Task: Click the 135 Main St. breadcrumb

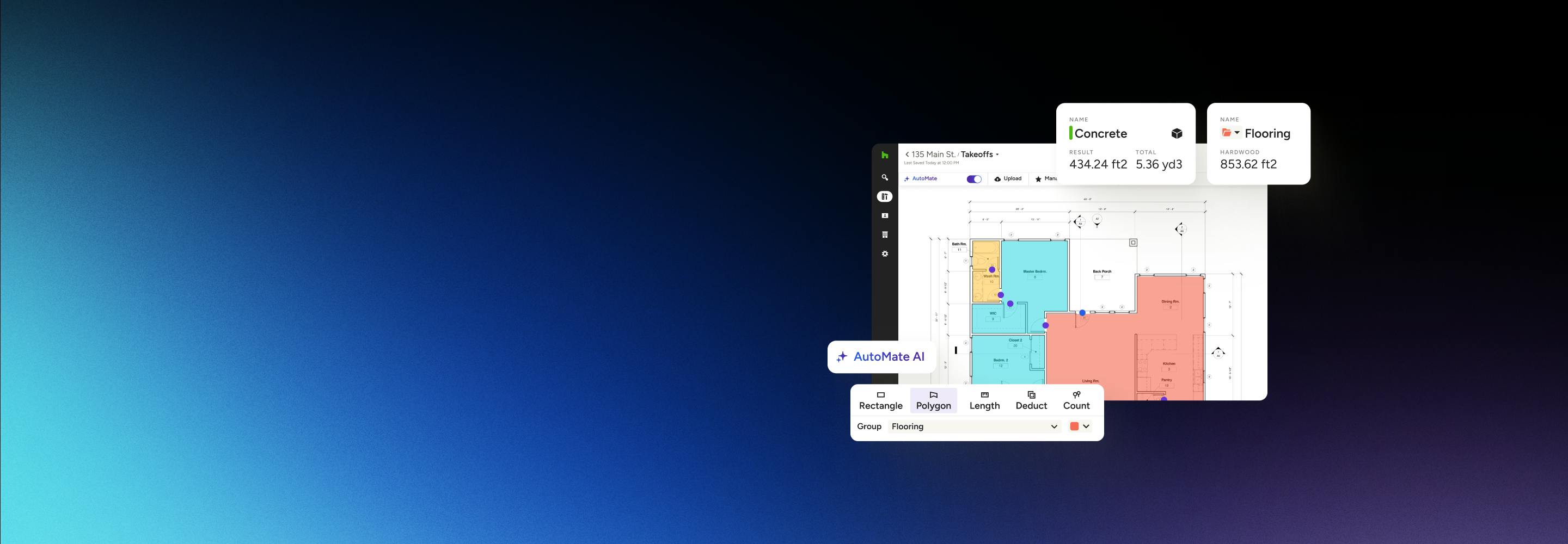Action: click(x=934, y=154)
